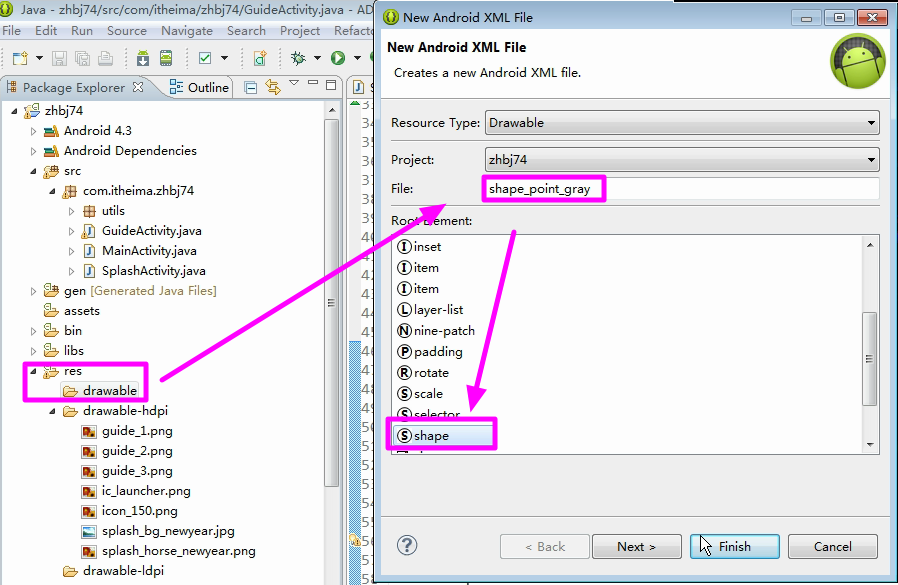Collapse the drawable-hdpi folder
898x585 pixels.
click(x=52, y=411)
